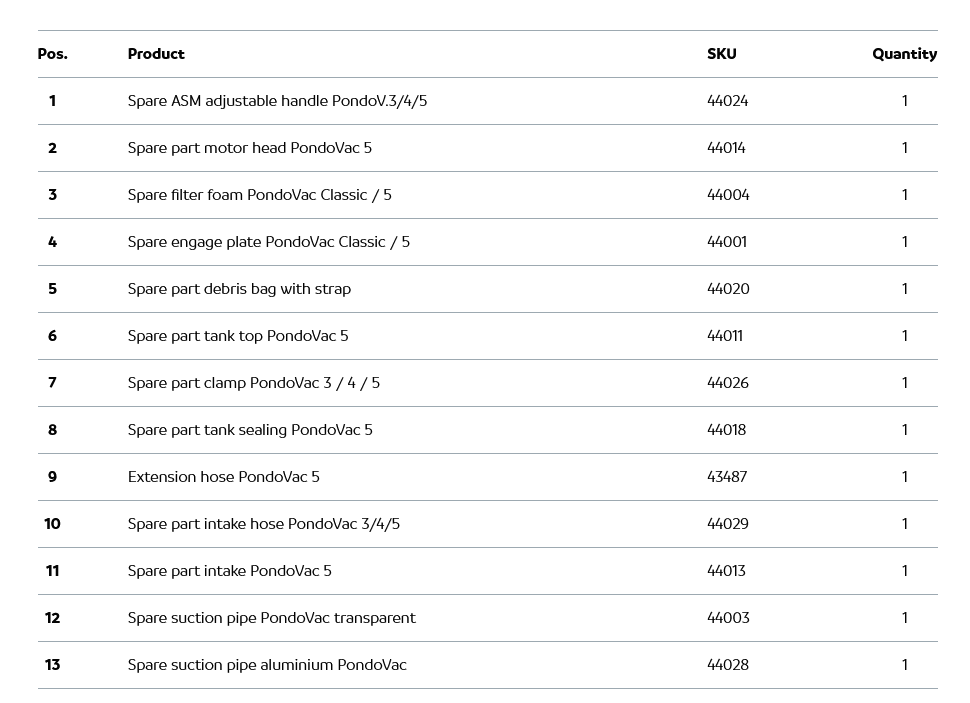Open Spare part tank sealing PondoVac 5

coord(250,430)
